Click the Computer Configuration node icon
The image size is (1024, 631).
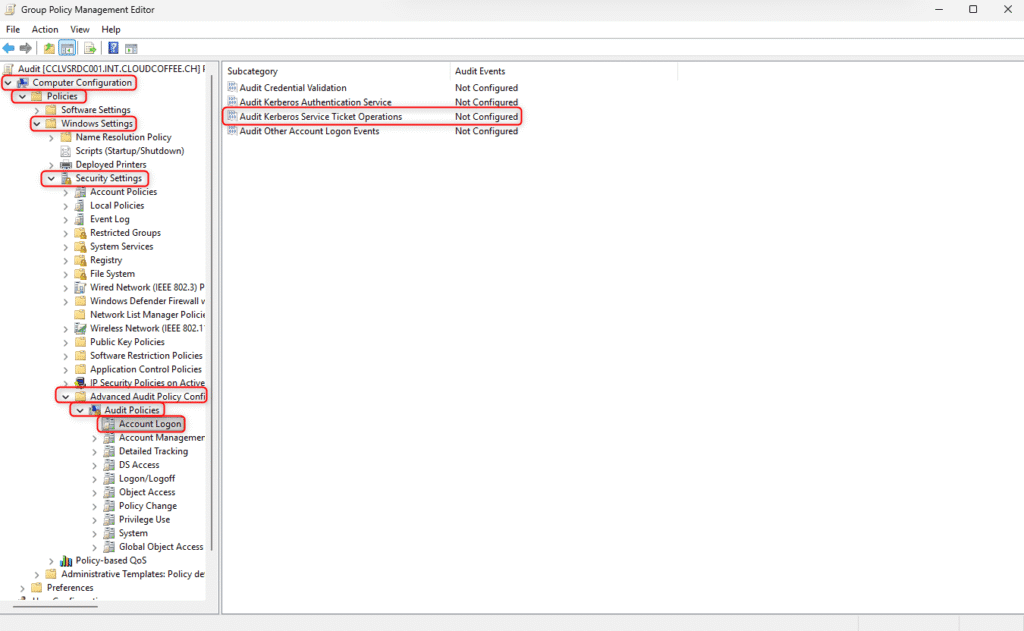click(x=23, y=83)
